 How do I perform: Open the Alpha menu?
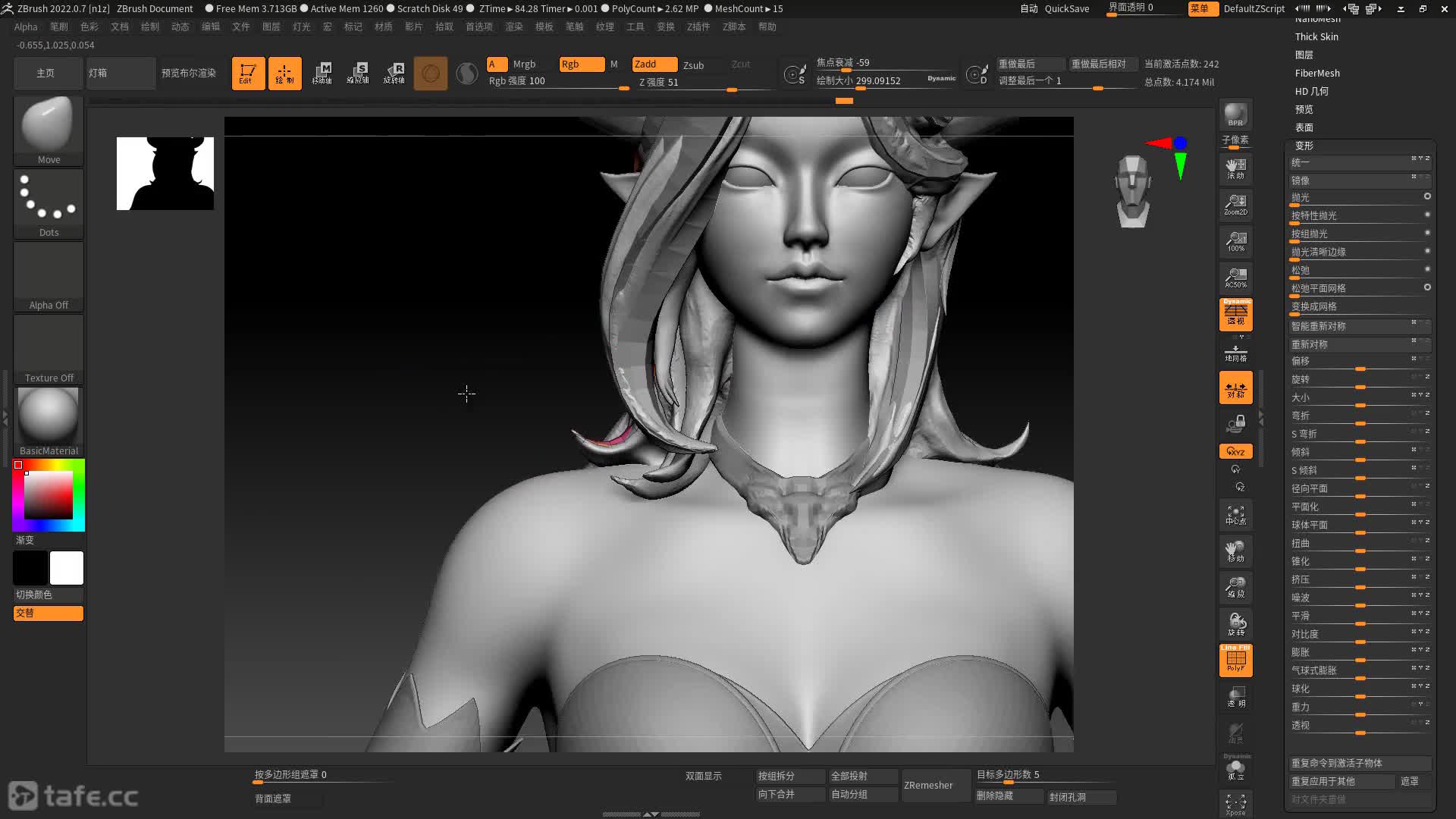[26, 27]
